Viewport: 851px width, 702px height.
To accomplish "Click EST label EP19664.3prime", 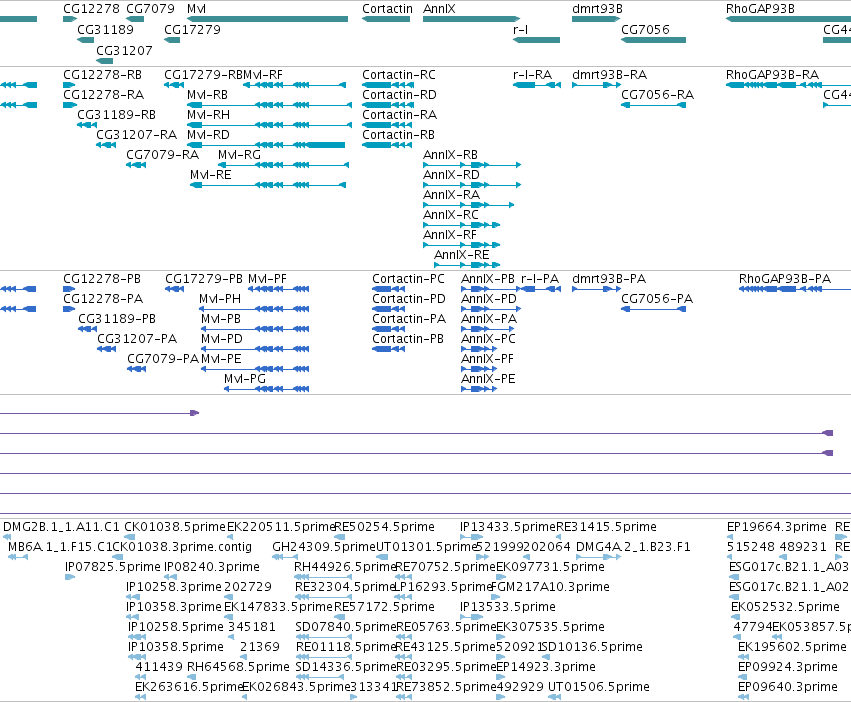I will pyautogui.click(x=777, y=527).
